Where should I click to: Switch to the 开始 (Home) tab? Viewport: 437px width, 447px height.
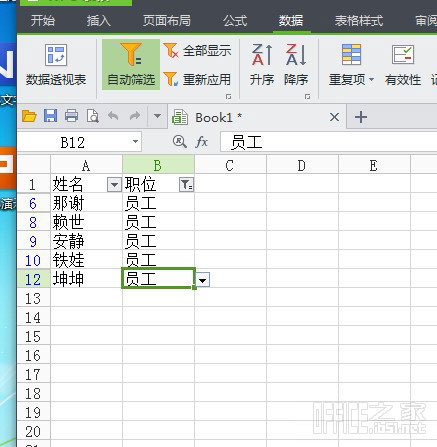point(43,21)
